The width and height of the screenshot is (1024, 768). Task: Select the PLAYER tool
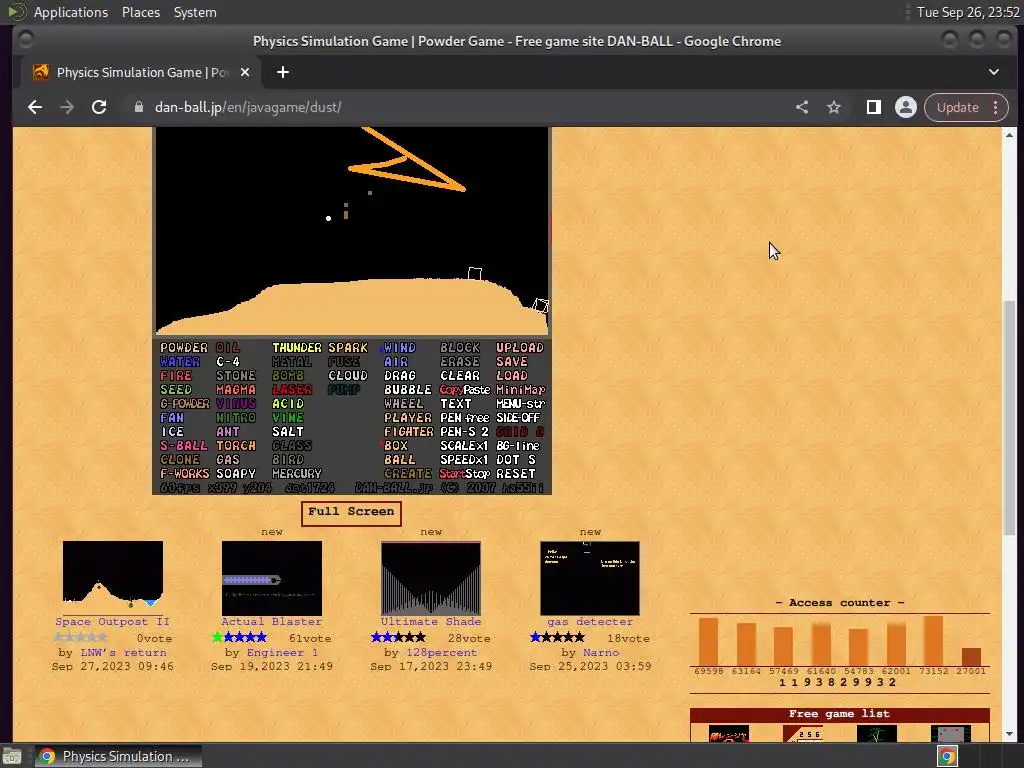click(x=408, y=418)
